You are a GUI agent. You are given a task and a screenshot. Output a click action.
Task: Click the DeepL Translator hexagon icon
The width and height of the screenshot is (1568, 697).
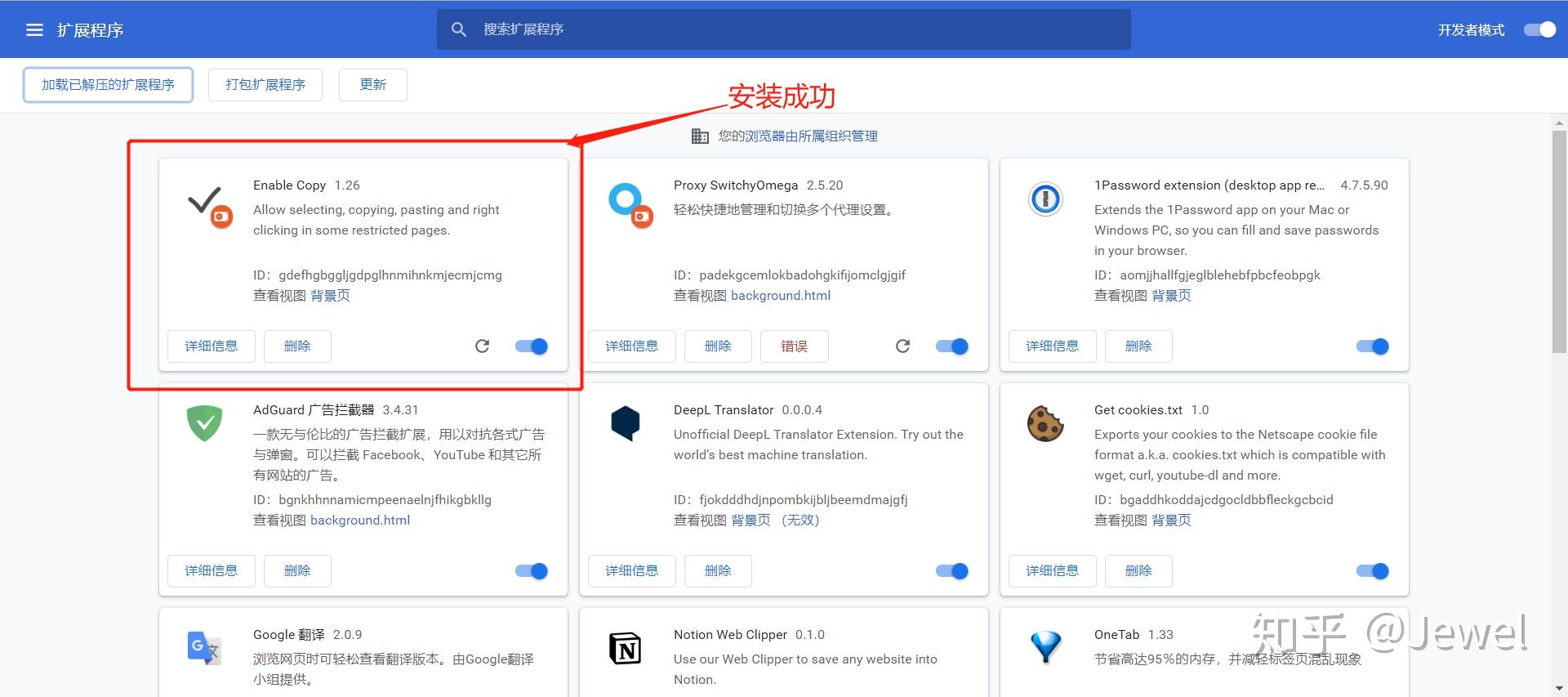(x=626, y=423)
